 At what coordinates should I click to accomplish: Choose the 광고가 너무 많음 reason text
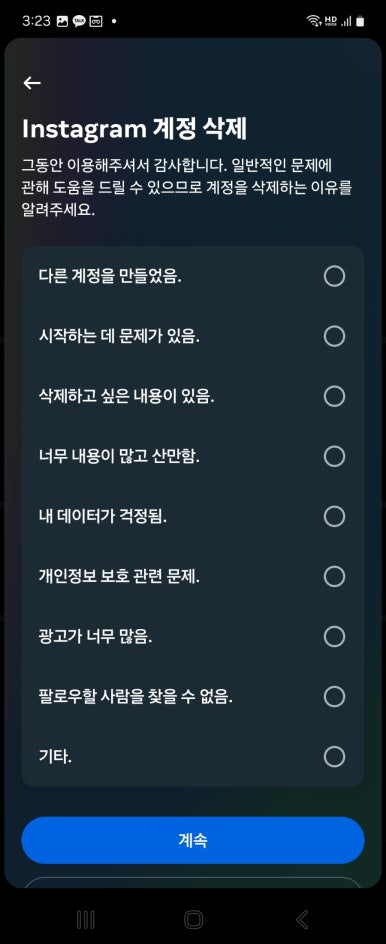95,636
